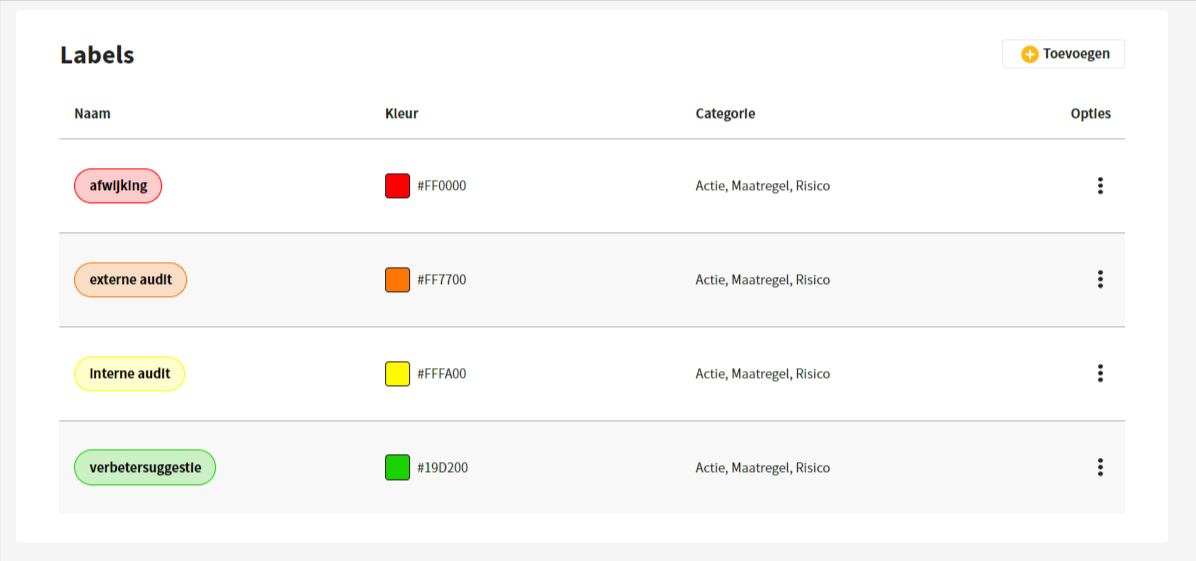
Task: Click categorie text in afwijking row
Action: [x=763, y=185]
